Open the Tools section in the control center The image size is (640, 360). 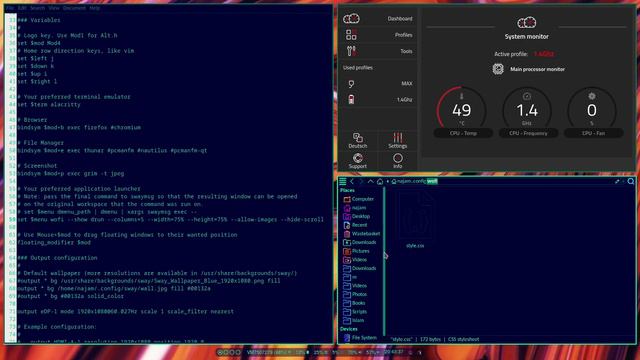(378, 51)
